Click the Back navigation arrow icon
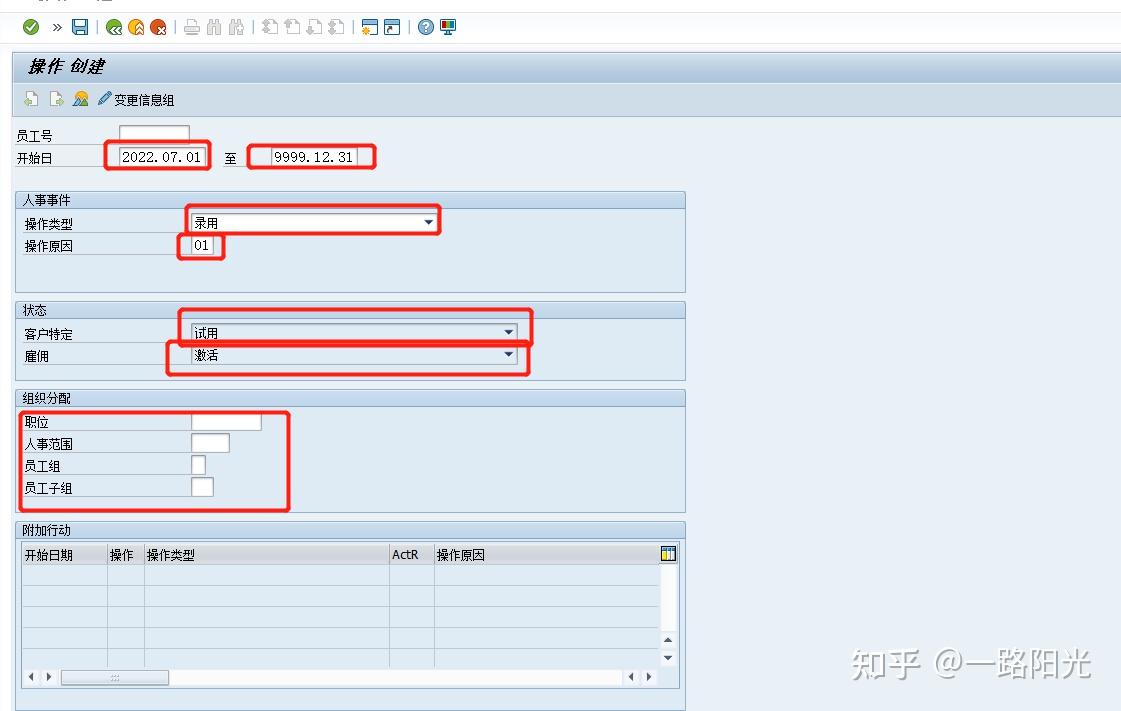 (114, 27)
